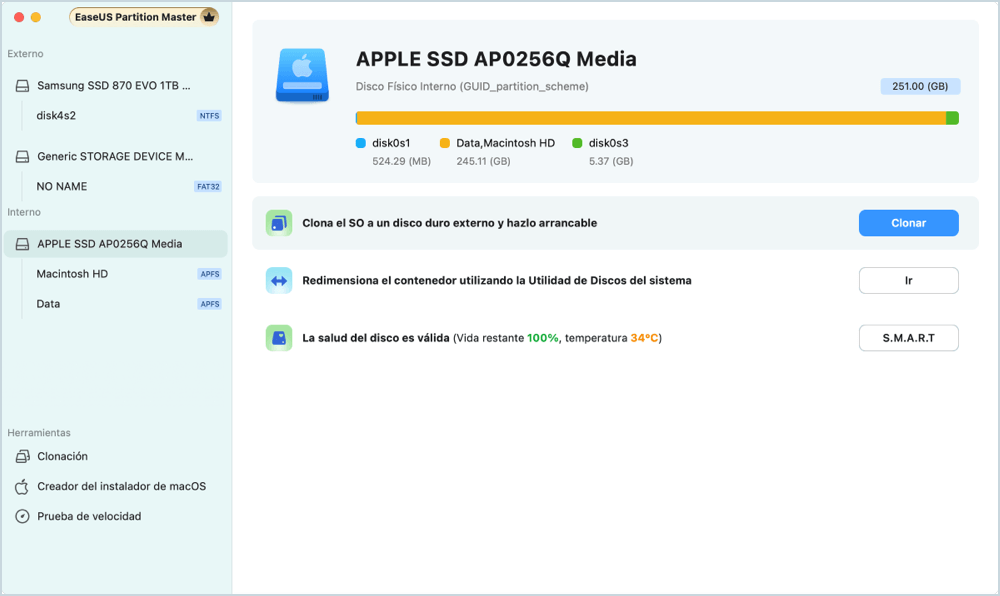
Task: Click 'Disco Físico Interno' subtitle
Action: 472,86
